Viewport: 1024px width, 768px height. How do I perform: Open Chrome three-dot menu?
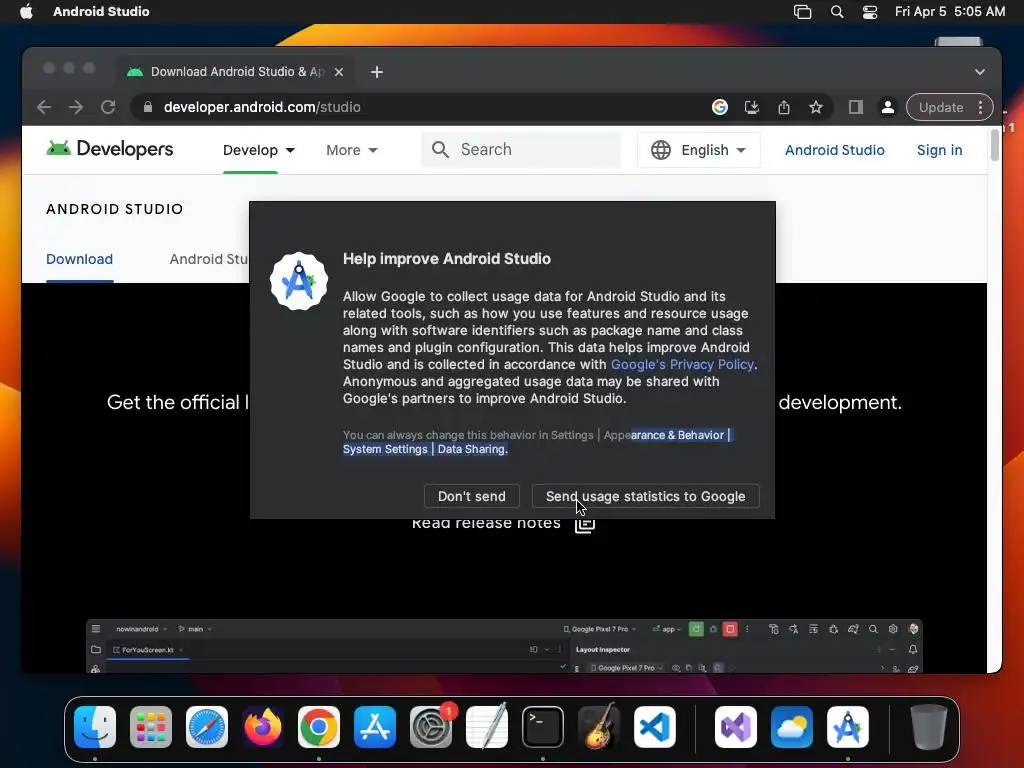(980, 107)
